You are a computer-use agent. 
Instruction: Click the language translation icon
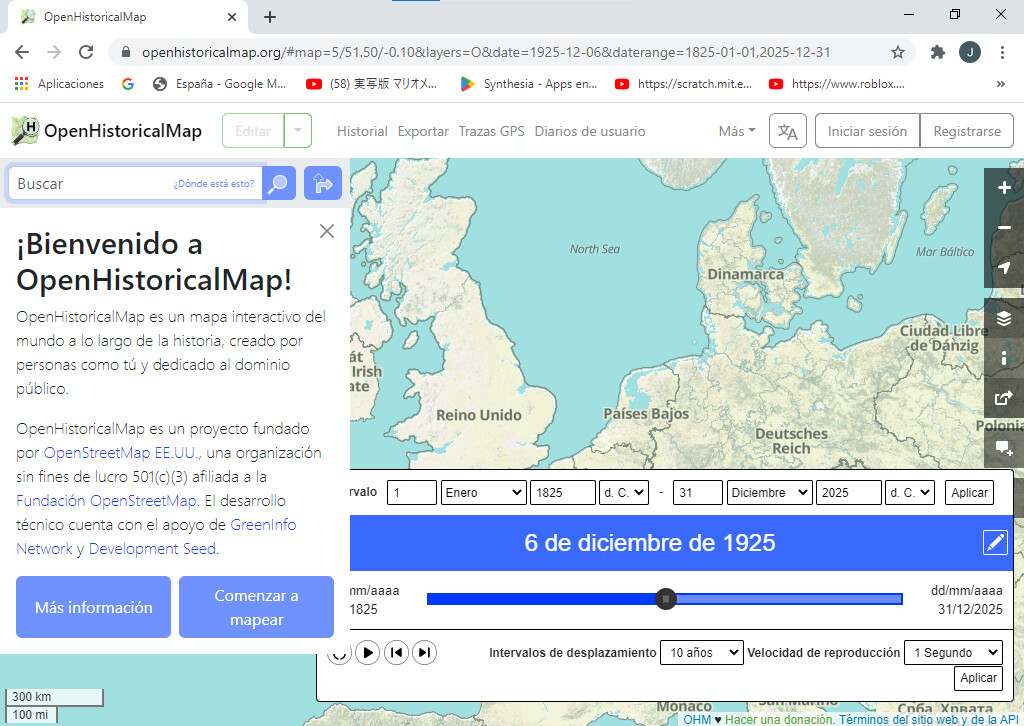coord(787,130)
